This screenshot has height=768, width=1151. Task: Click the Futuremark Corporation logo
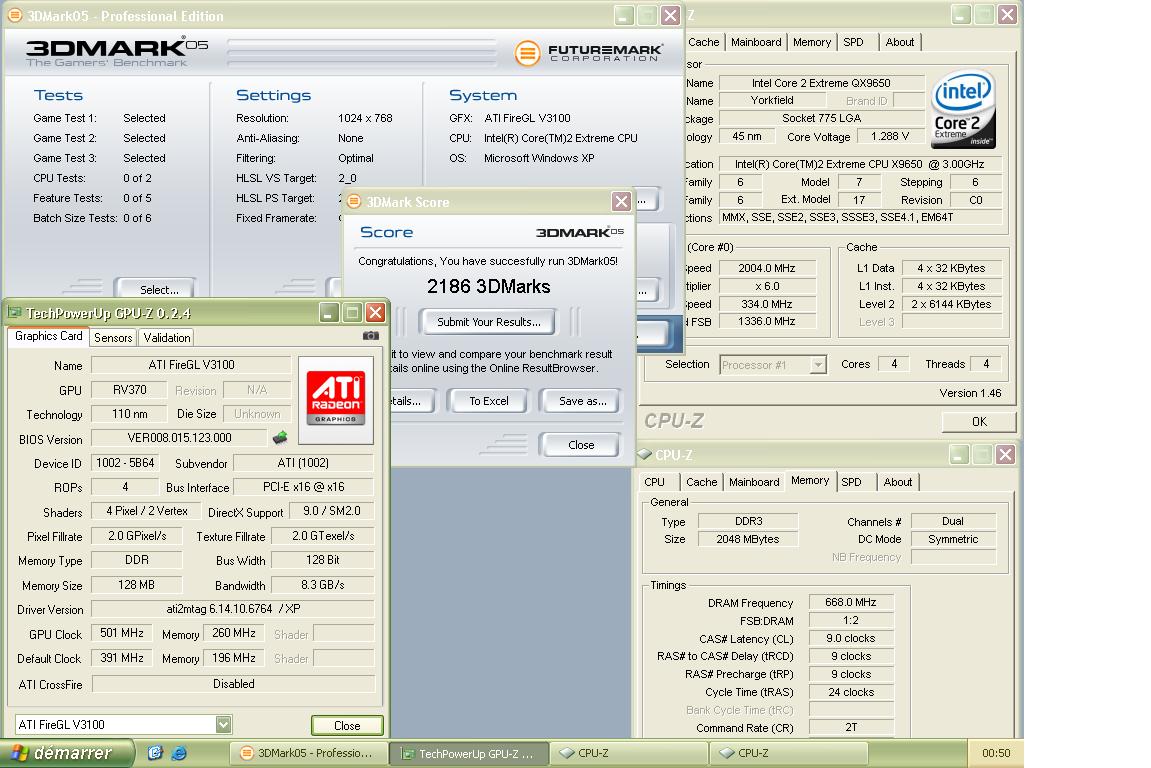point(588,52)
